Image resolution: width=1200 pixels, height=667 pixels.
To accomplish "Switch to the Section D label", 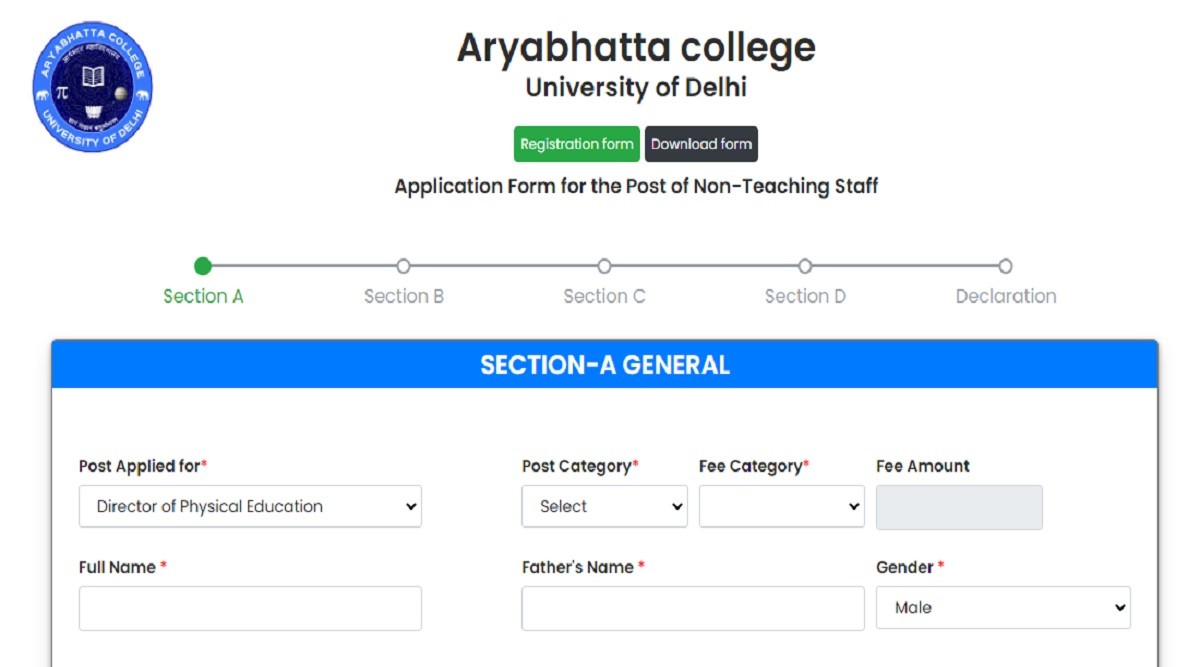I will pos(805,296).
